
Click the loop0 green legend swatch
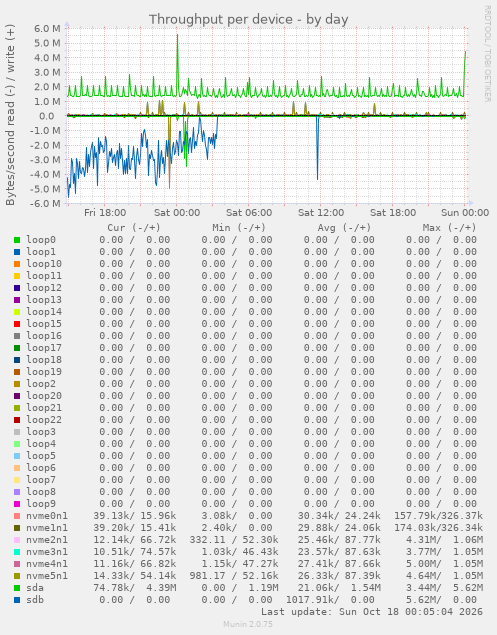(x=17, y=240)
